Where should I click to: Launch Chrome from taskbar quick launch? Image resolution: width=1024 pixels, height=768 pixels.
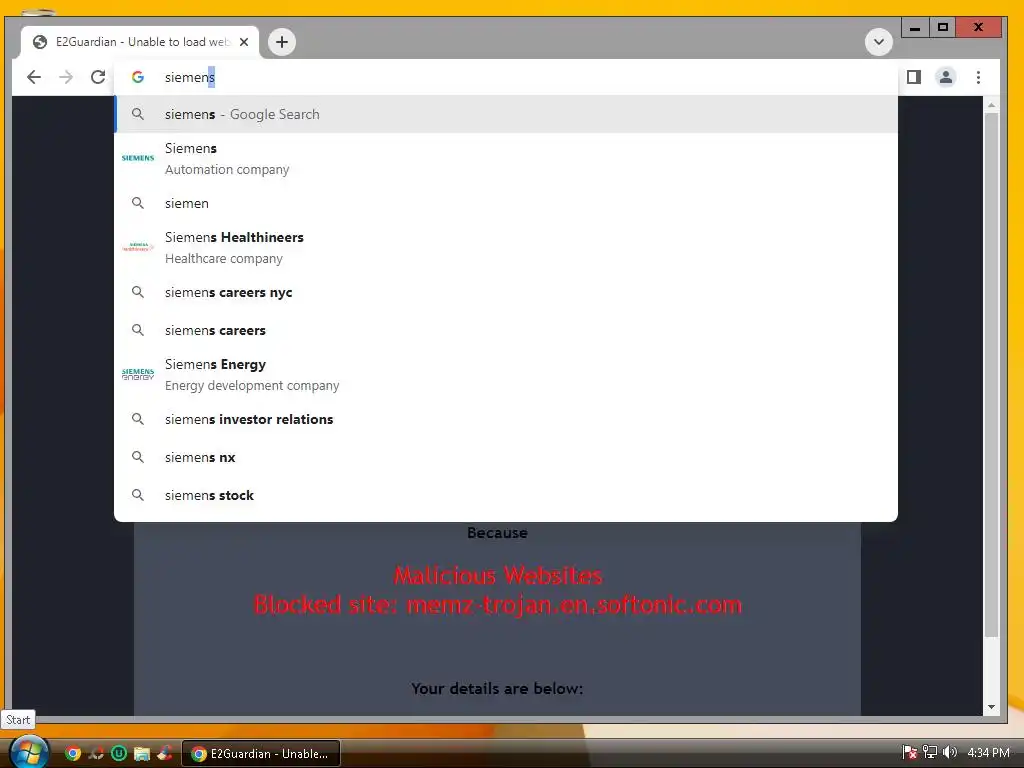pos(73,754)
